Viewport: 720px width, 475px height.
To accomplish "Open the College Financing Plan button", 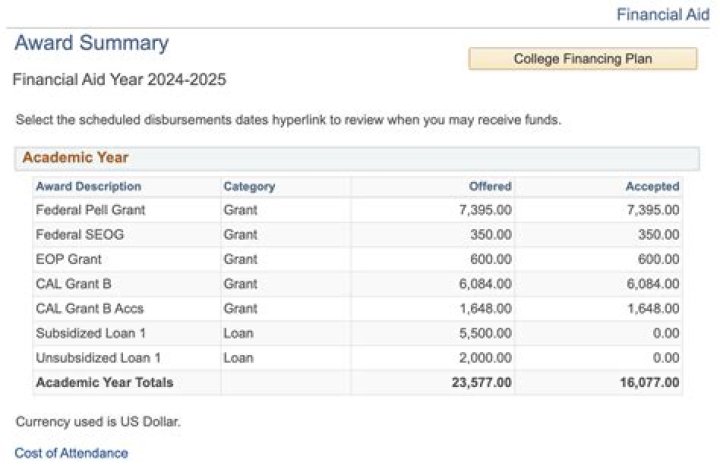I will coord(583,59).
